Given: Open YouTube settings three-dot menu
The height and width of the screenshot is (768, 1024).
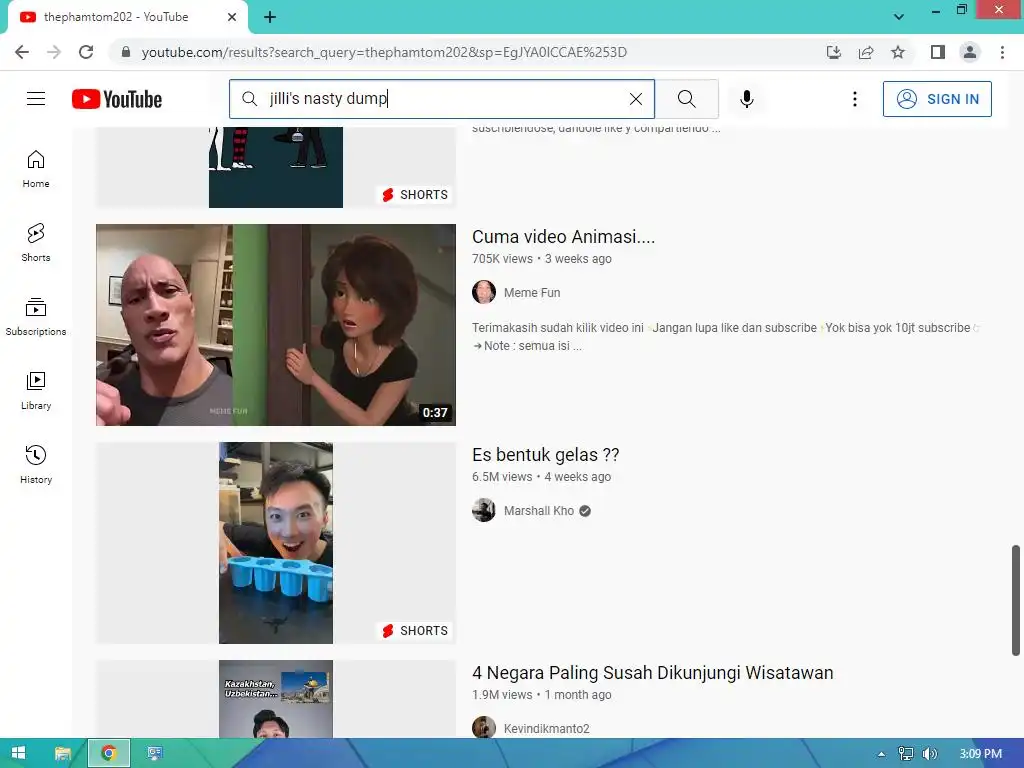Looking at the screenshot, I should point(855,99).
